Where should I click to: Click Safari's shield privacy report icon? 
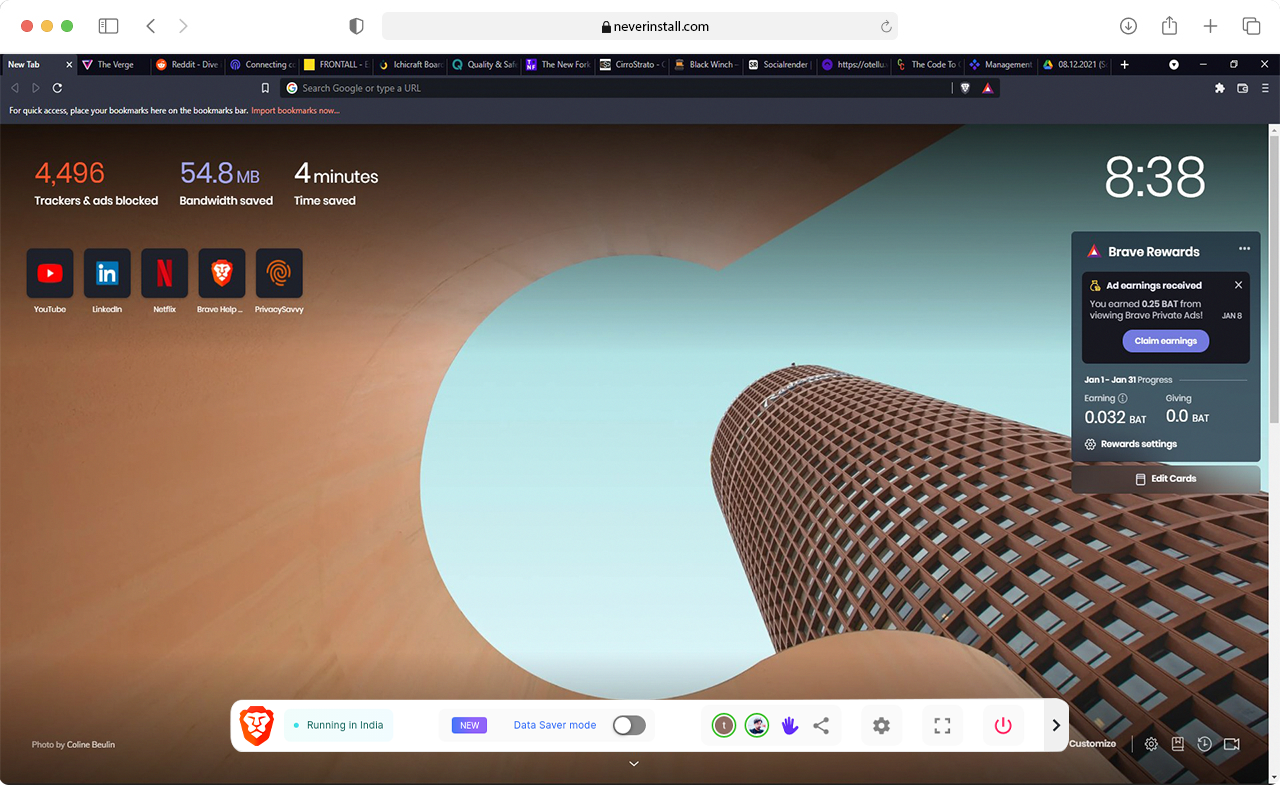click(x=356, y=26)
